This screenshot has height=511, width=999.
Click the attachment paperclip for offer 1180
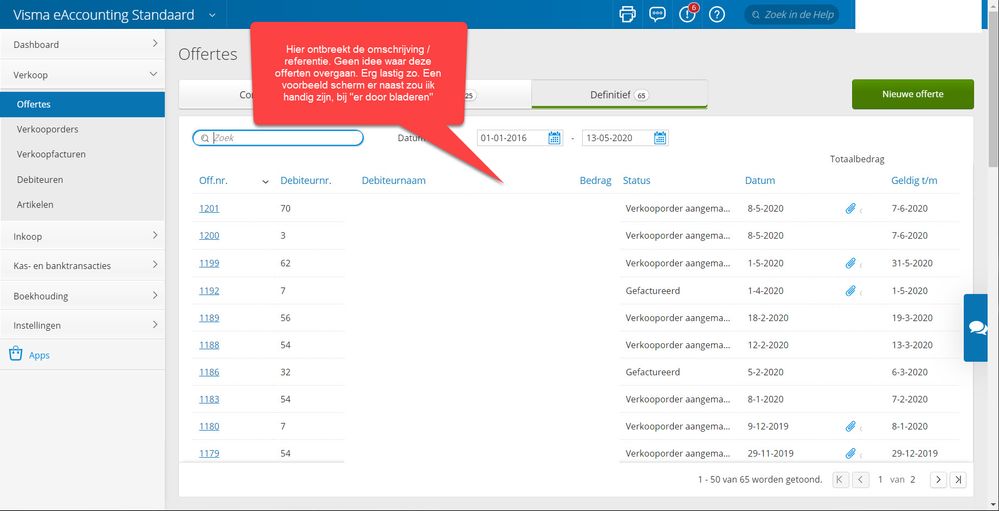click(850, 426)
